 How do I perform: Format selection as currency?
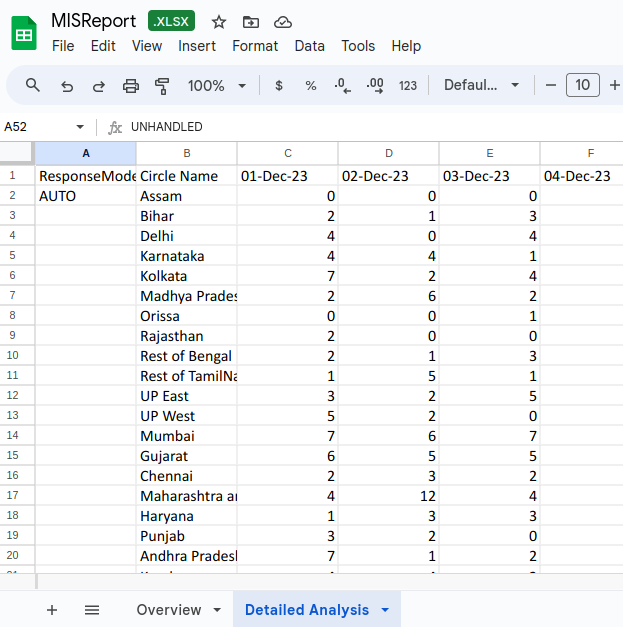point(278,86)
